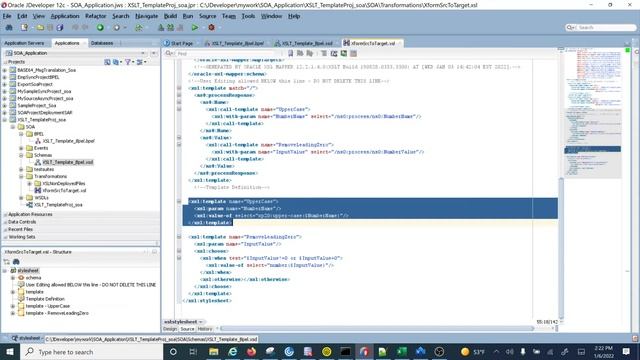Screen dimensions: 640x360
Task: Click the Reformat icon in editor toolbar
Action: [324, 53]
